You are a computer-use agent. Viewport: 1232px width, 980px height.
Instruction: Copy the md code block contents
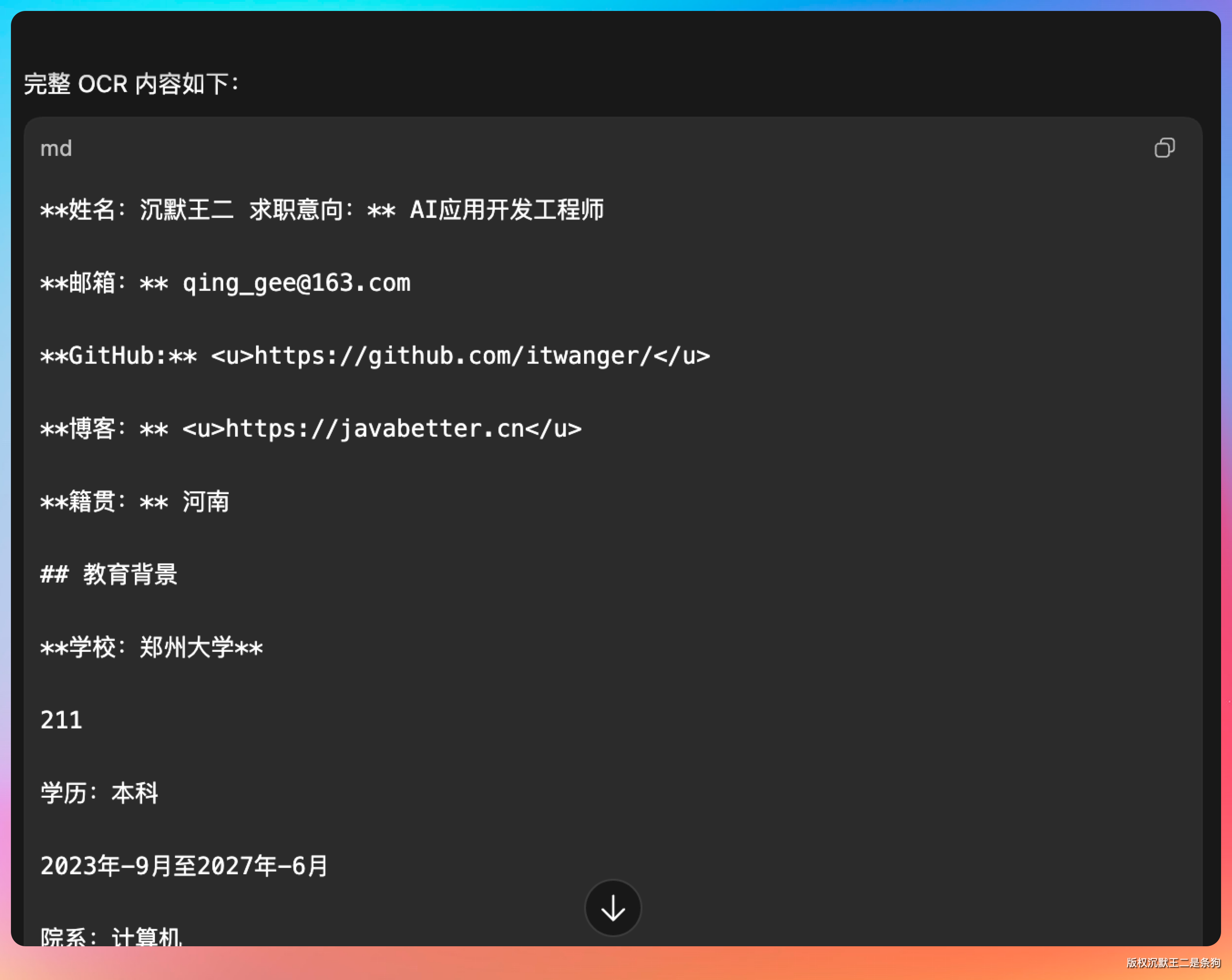click(x=1164, y=148)
